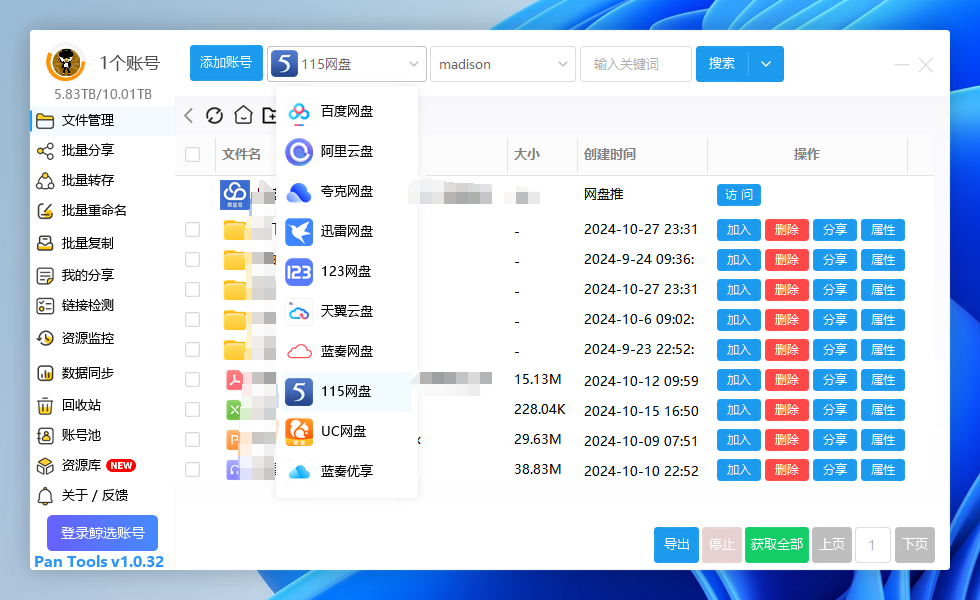Click the 资源监控 clock icon
Screen dimensions: 980x600
click(x=45, y=338)
